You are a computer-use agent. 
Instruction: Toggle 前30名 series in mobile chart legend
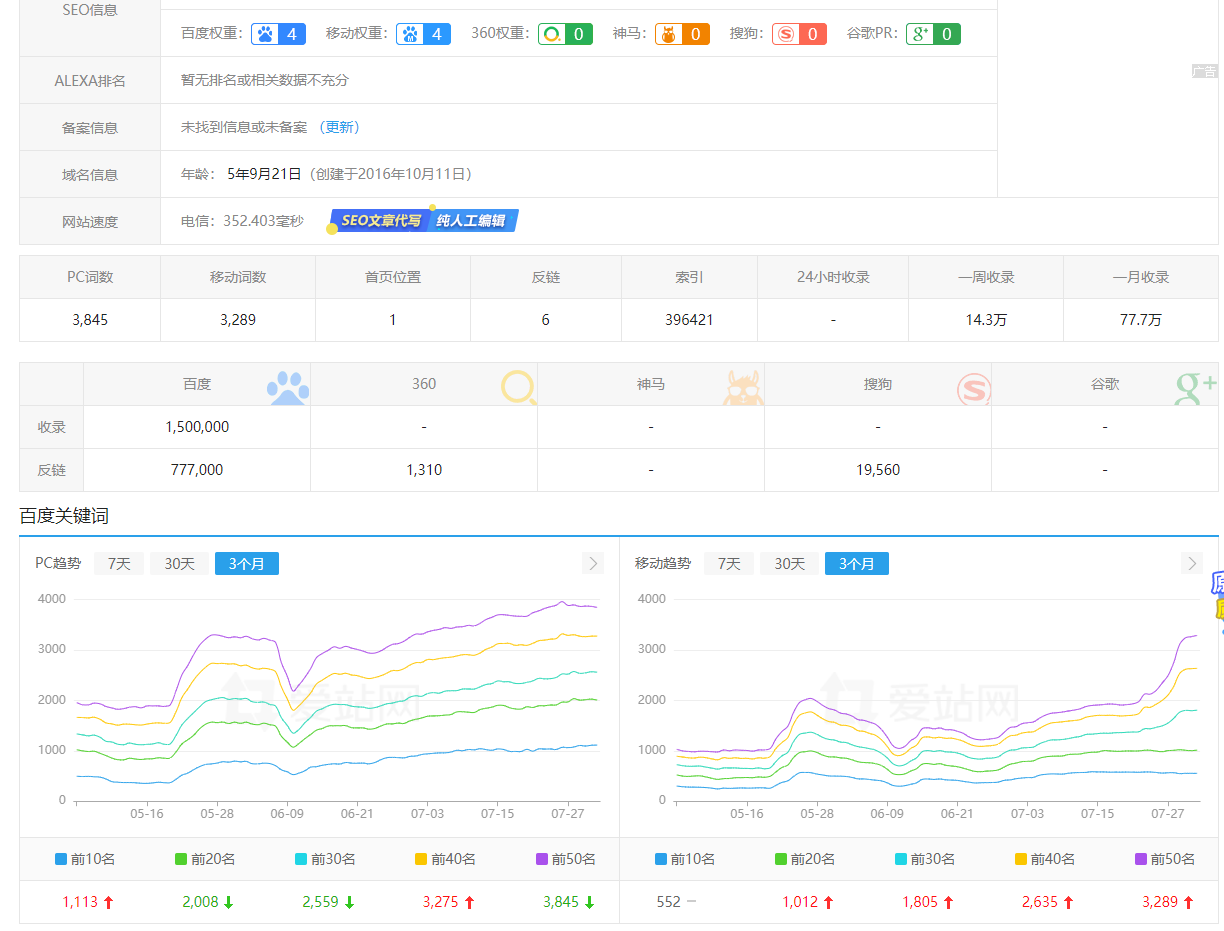point(925,859)
